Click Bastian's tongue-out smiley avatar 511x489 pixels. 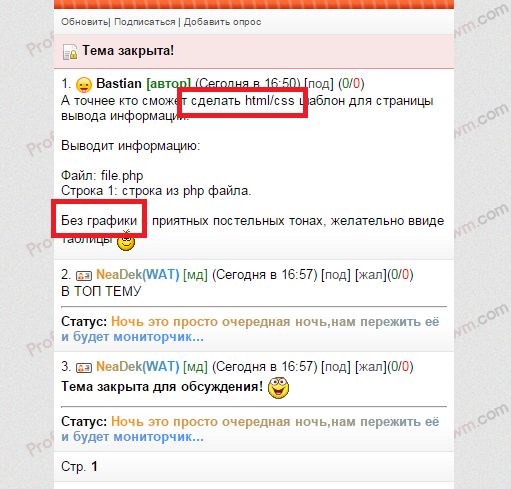84,85
